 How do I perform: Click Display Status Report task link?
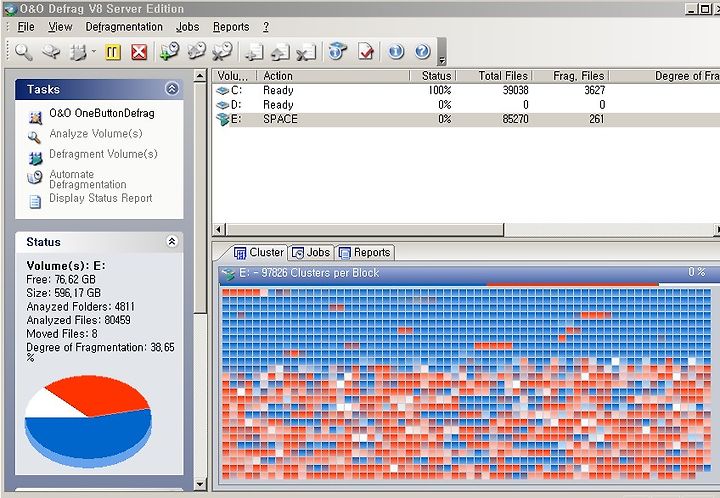101,198
